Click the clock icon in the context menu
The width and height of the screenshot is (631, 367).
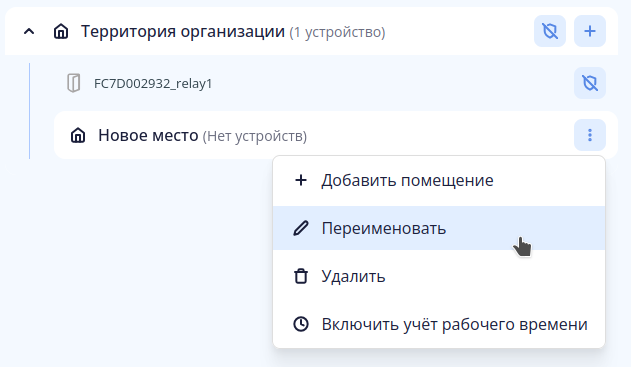click(301, 324)
